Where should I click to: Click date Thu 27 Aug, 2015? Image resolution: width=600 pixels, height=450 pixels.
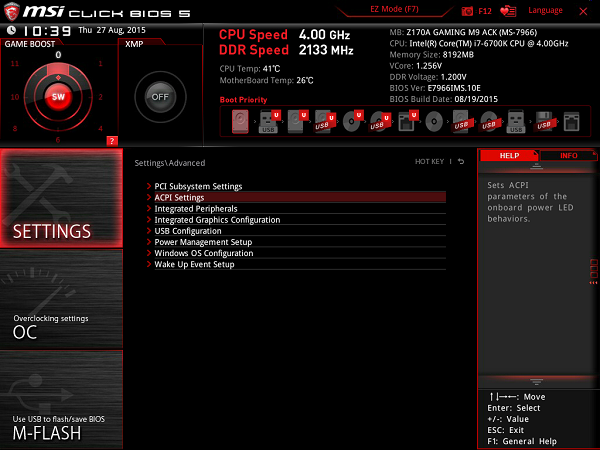point(112,30)
